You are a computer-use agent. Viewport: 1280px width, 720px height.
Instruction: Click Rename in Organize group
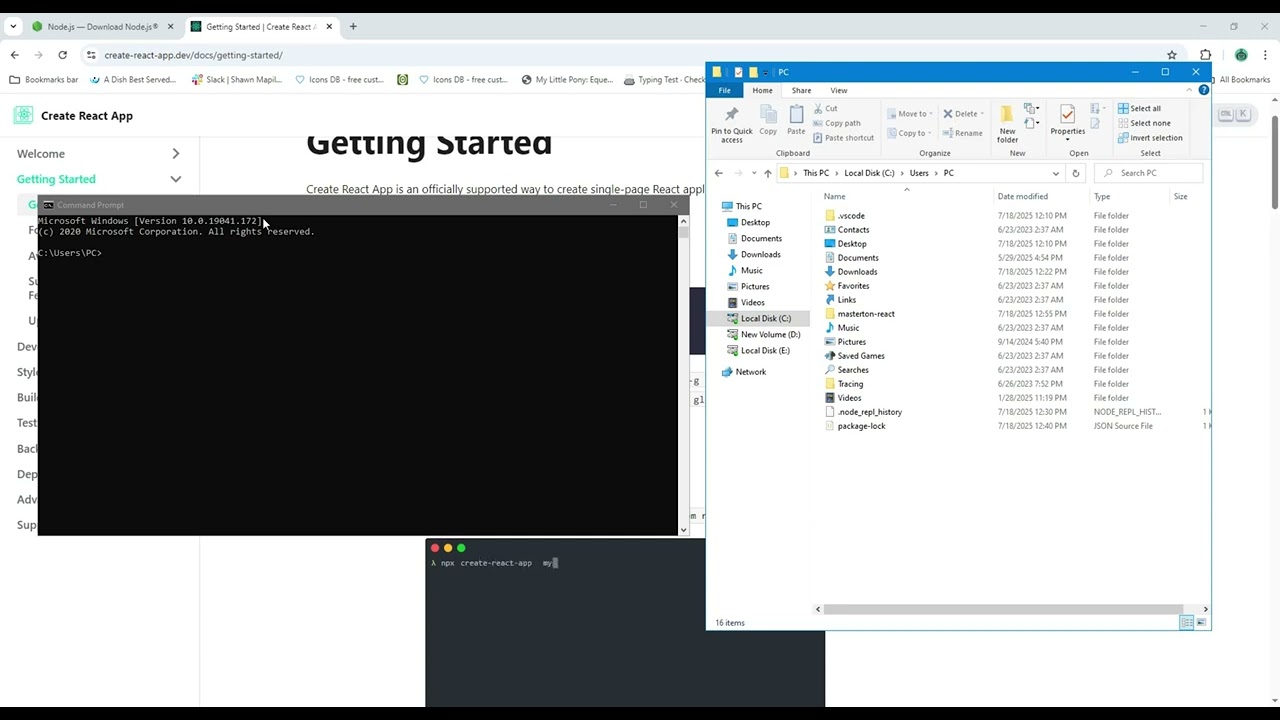(x=961, y=133)
